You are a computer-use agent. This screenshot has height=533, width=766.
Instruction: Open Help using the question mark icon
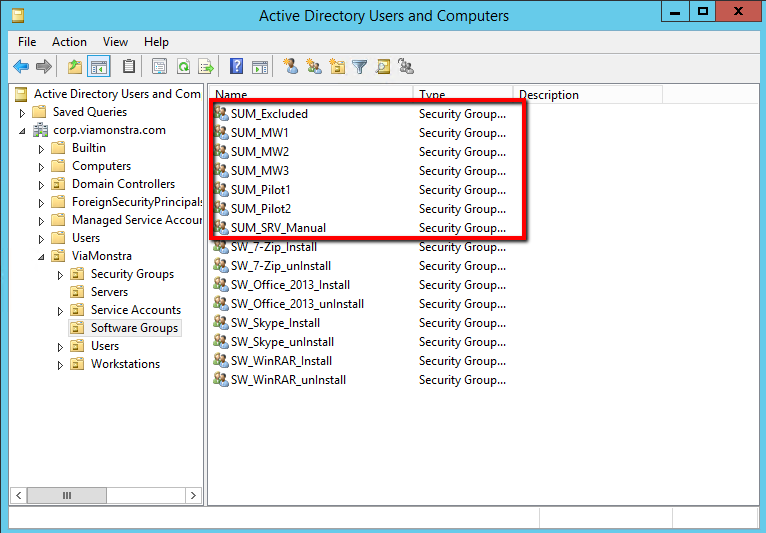237,67
